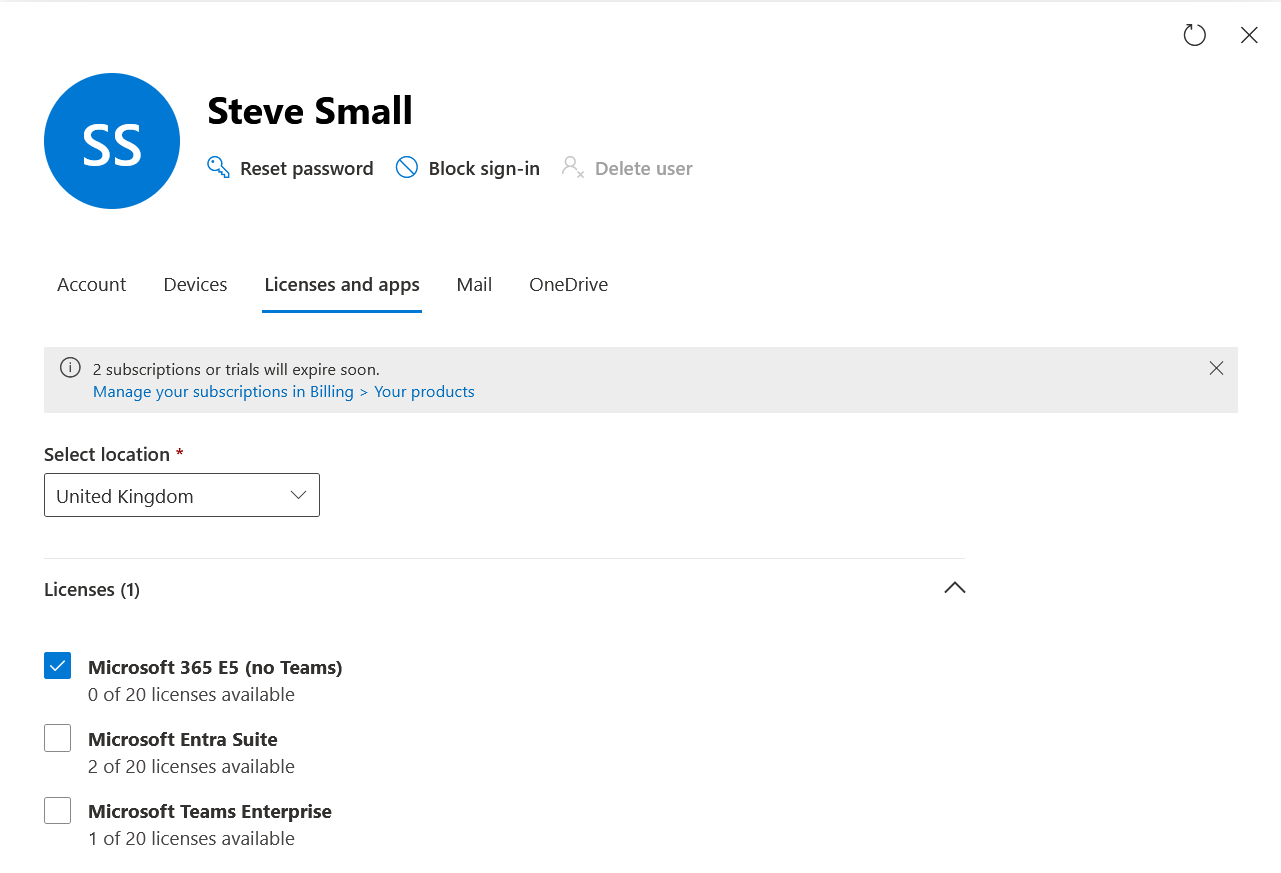1281x873 pixels.
Task: Check the Microsoft Teams Enterprise license
Action: (58, 810)
